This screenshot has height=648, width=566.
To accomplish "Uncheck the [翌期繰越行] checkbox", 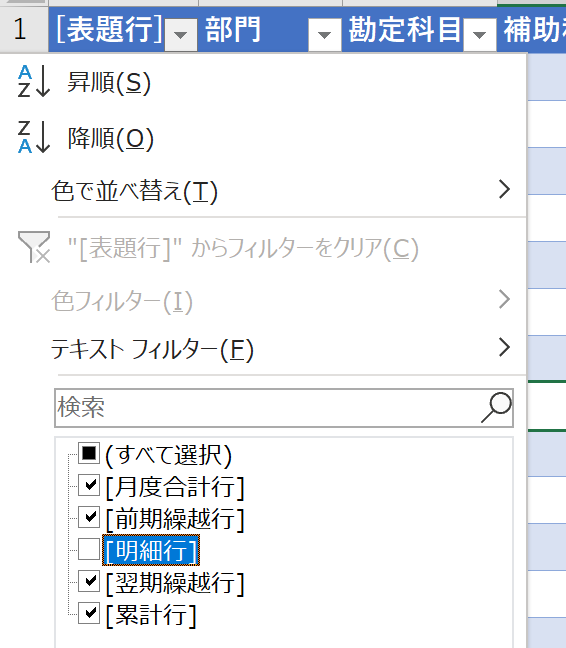I will (89, 581).
